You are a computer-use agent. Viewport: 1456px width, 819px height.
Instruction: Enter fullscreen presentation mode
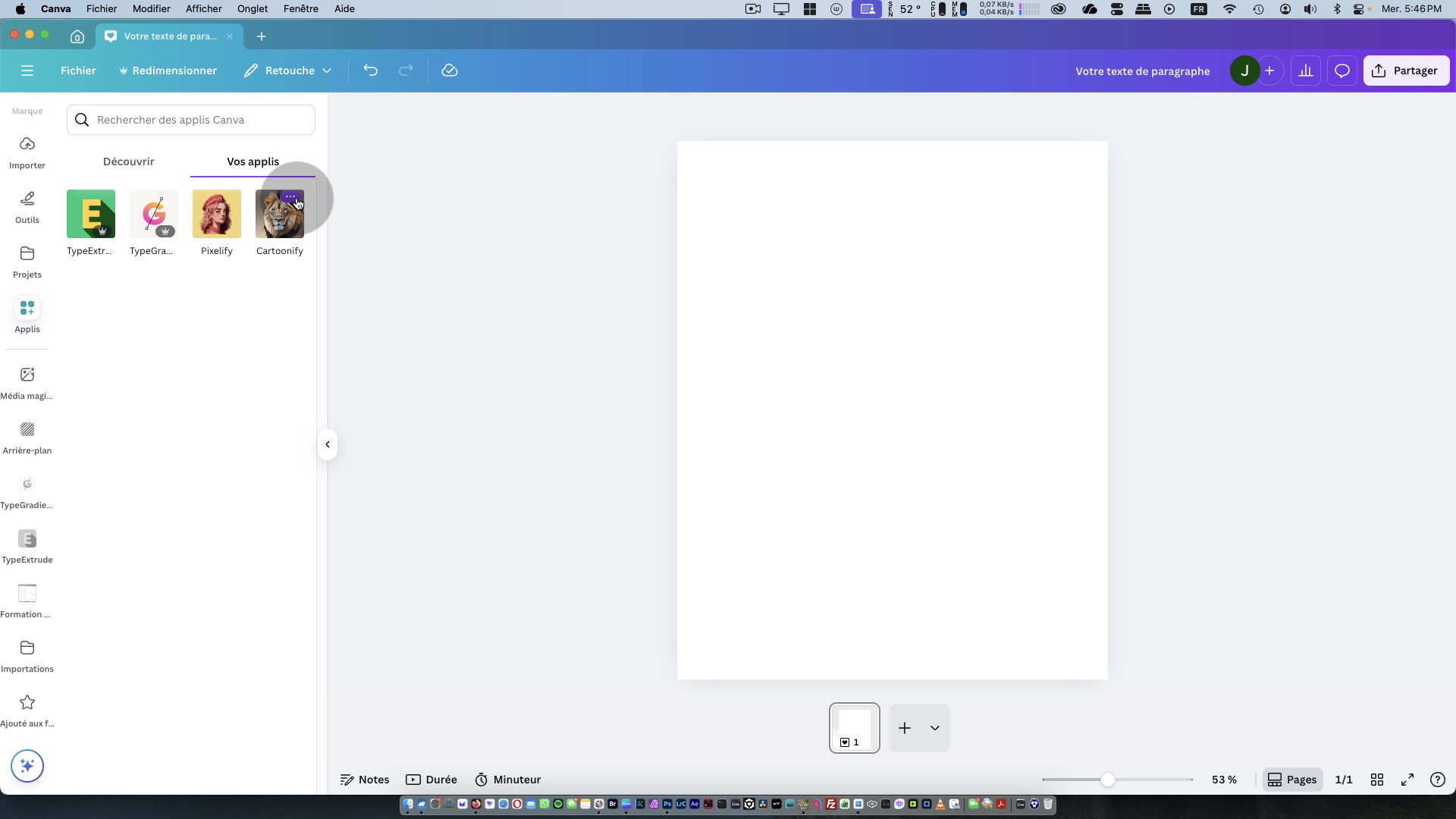(1407, 780)
